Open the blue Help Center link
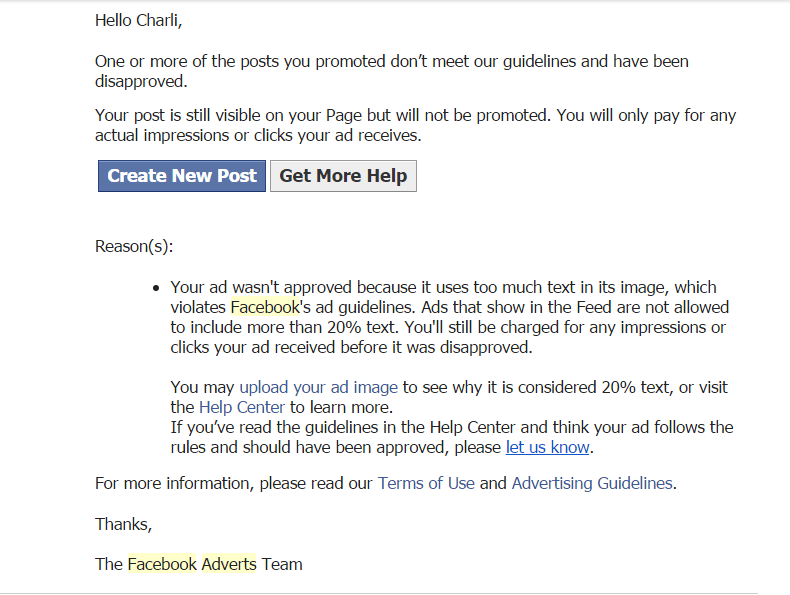Viewport: 790px width, 595px height. 242,407
